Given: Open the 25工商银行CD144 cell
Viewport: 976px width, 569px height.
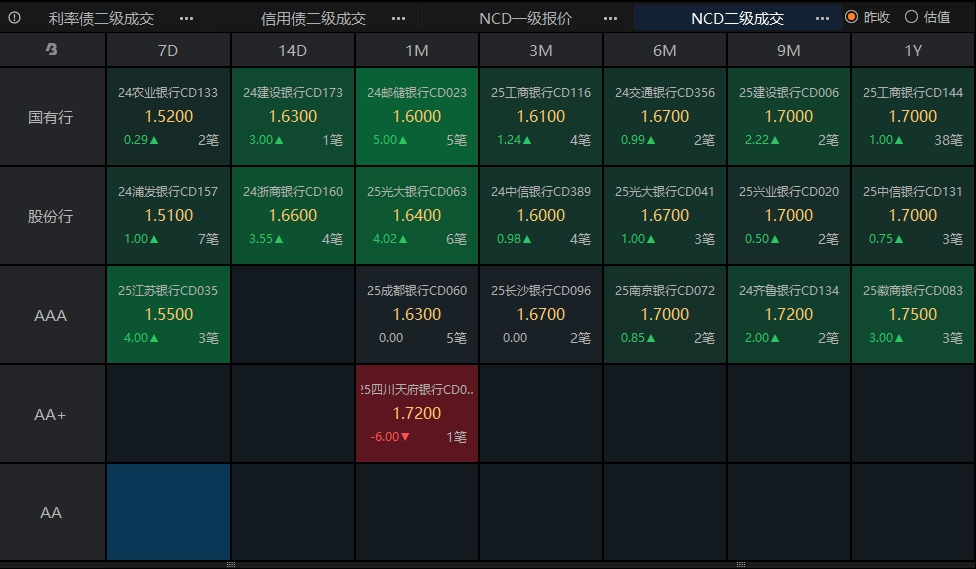Looking at the screenshot, I should click(913, 116).
